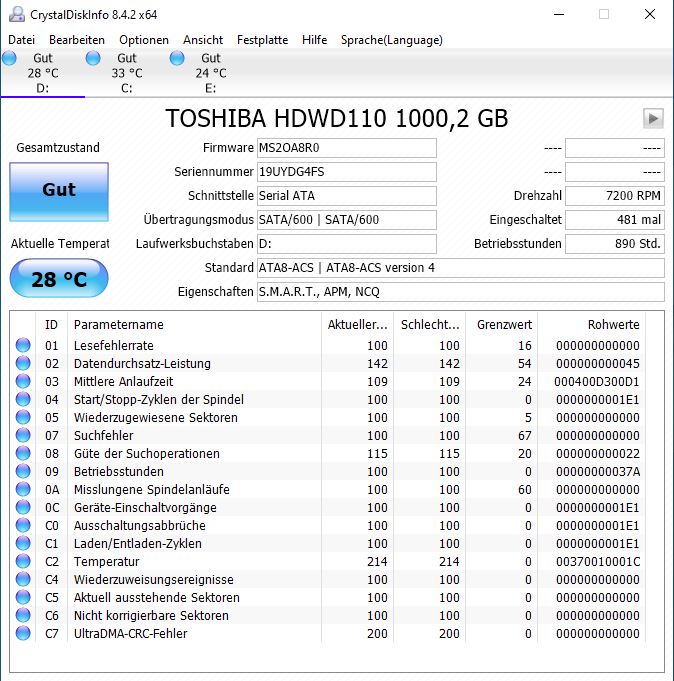Image resolution: width=674 pixels, height=681 pixels.
Task: Click the 28 °C temperature button
Action: click(x=59, y=278)
